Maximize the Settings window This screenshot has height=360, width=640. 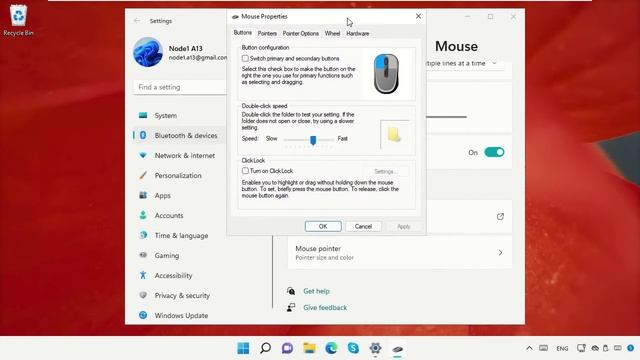coord(491,16)
